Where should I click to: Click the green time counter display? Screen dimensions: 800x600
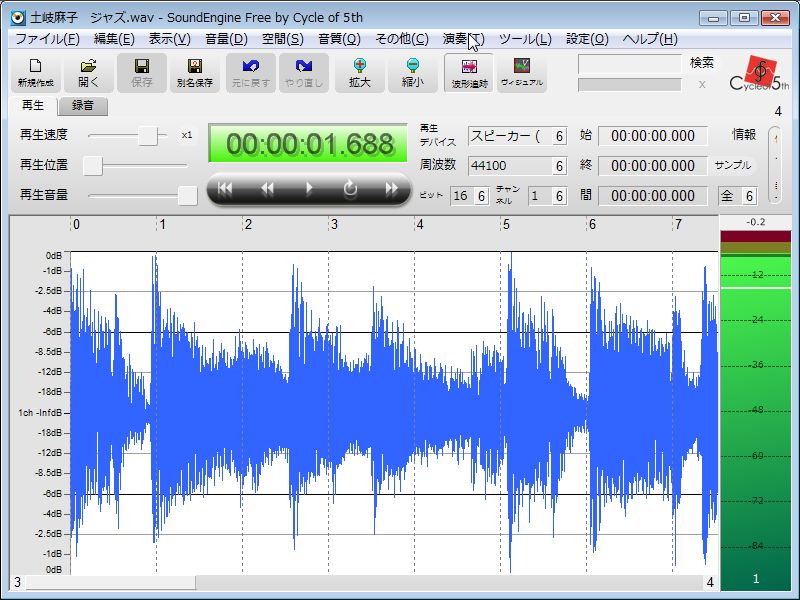(308, 143)
